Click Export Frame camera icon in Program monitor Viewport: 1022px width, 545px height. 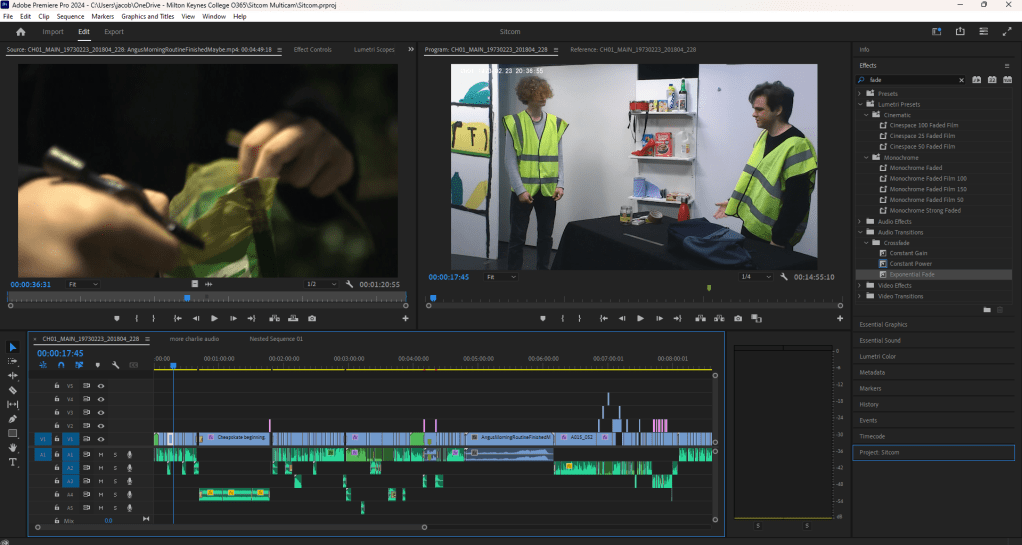click(x=738, y=318)
